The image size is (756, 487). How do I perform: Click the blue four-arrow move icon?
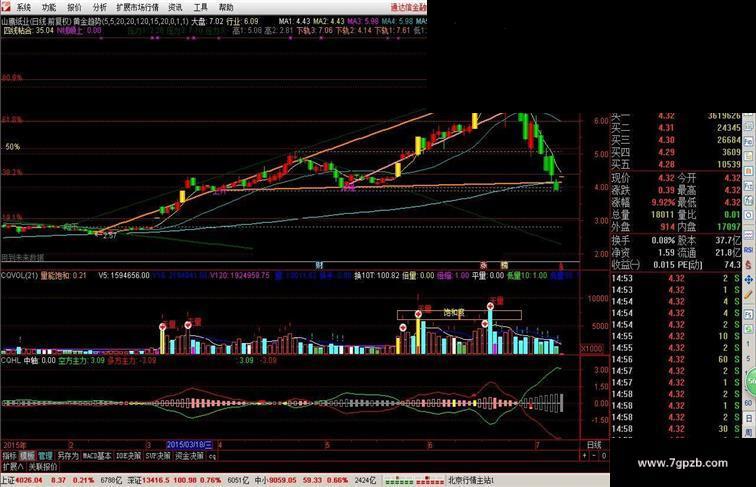749,280
